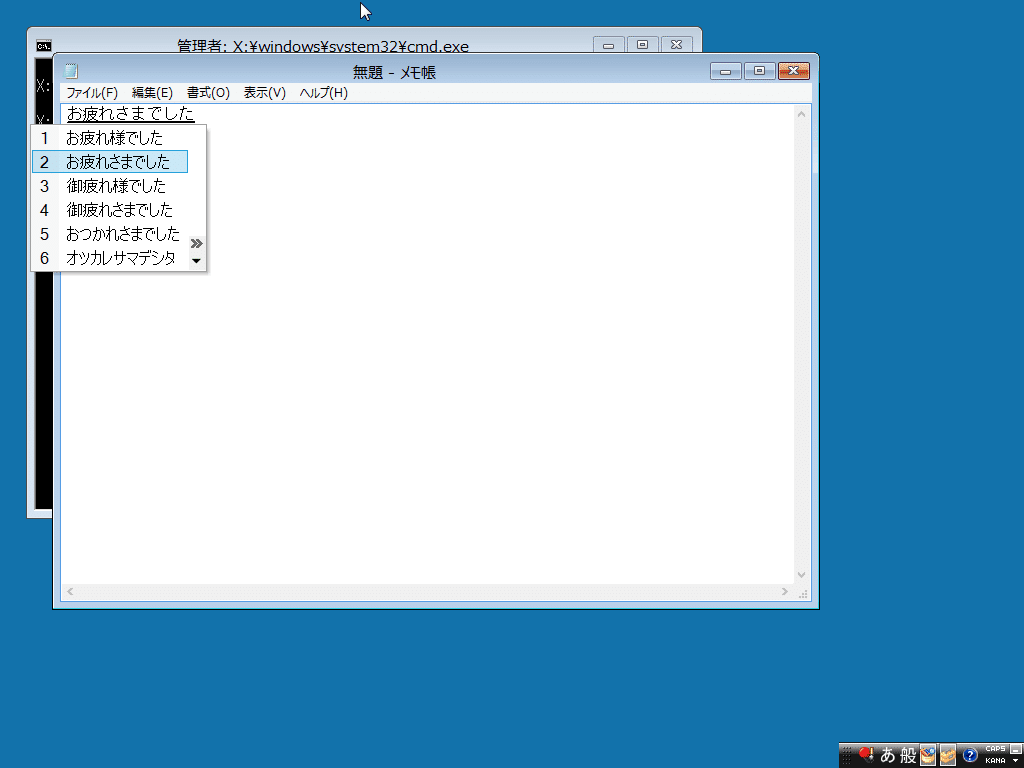Click the あ input mode indicator

tap(888, 756)
